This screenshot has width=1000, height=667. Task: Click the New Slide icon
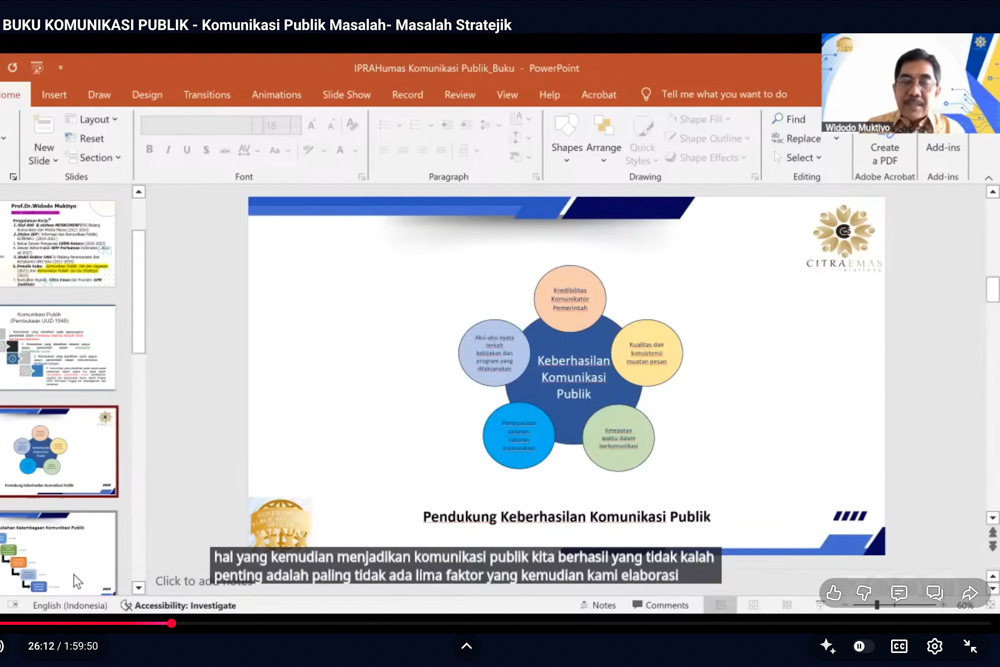(42, 126)
